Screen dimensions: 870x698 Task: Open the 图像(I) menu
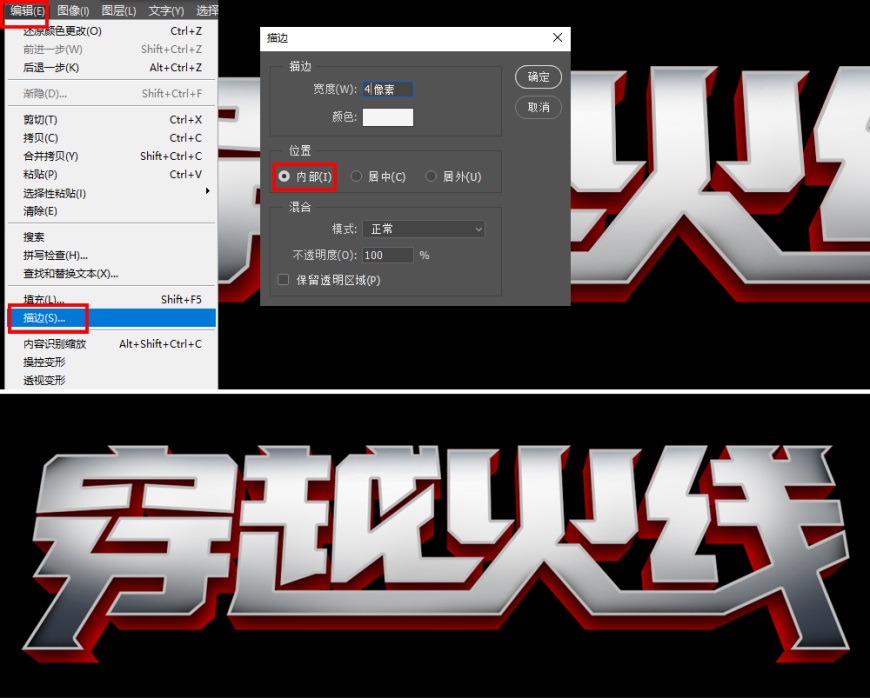coord(73,10)
